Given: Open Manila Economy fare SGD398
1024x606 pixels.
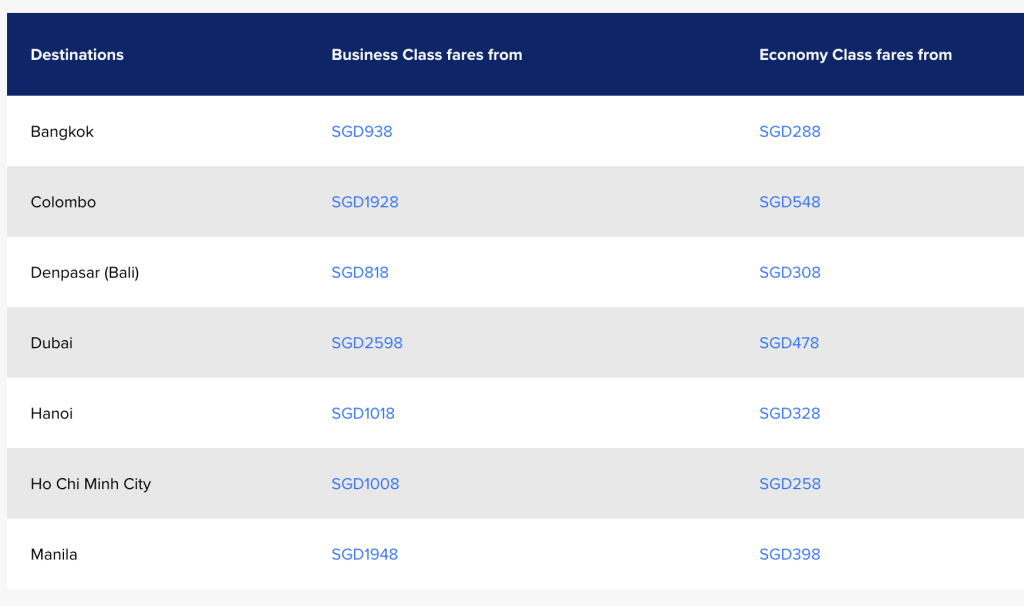Looking at the screenshot, I should [x=789, y=555].
